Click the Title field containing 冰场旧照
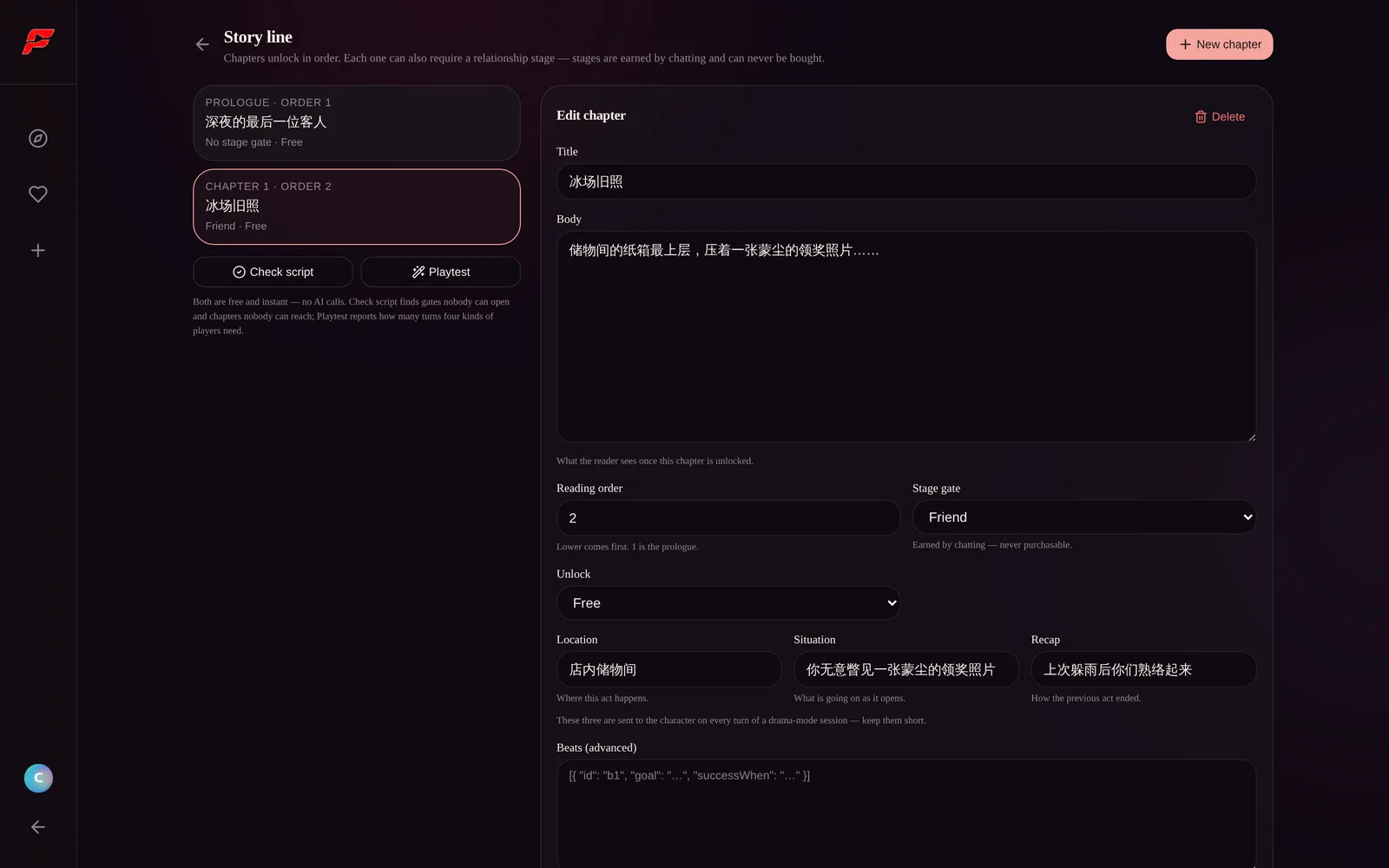 coord(906,181)
